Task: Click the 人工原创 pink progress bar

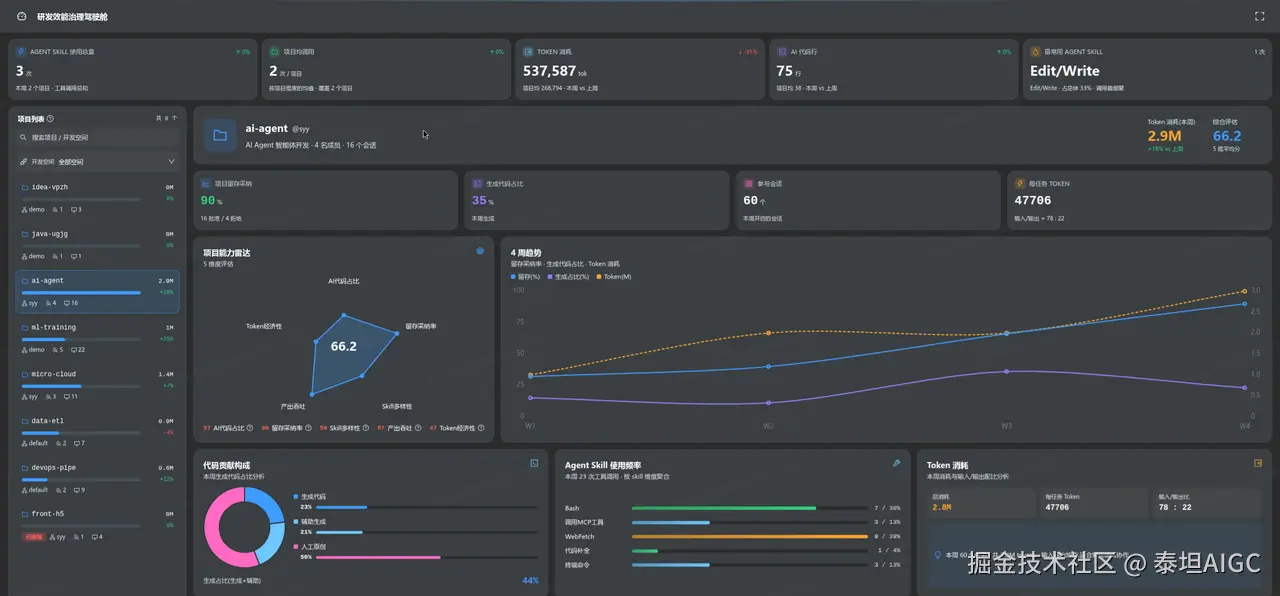Action: pyautogui.click(x=378, y=557)
